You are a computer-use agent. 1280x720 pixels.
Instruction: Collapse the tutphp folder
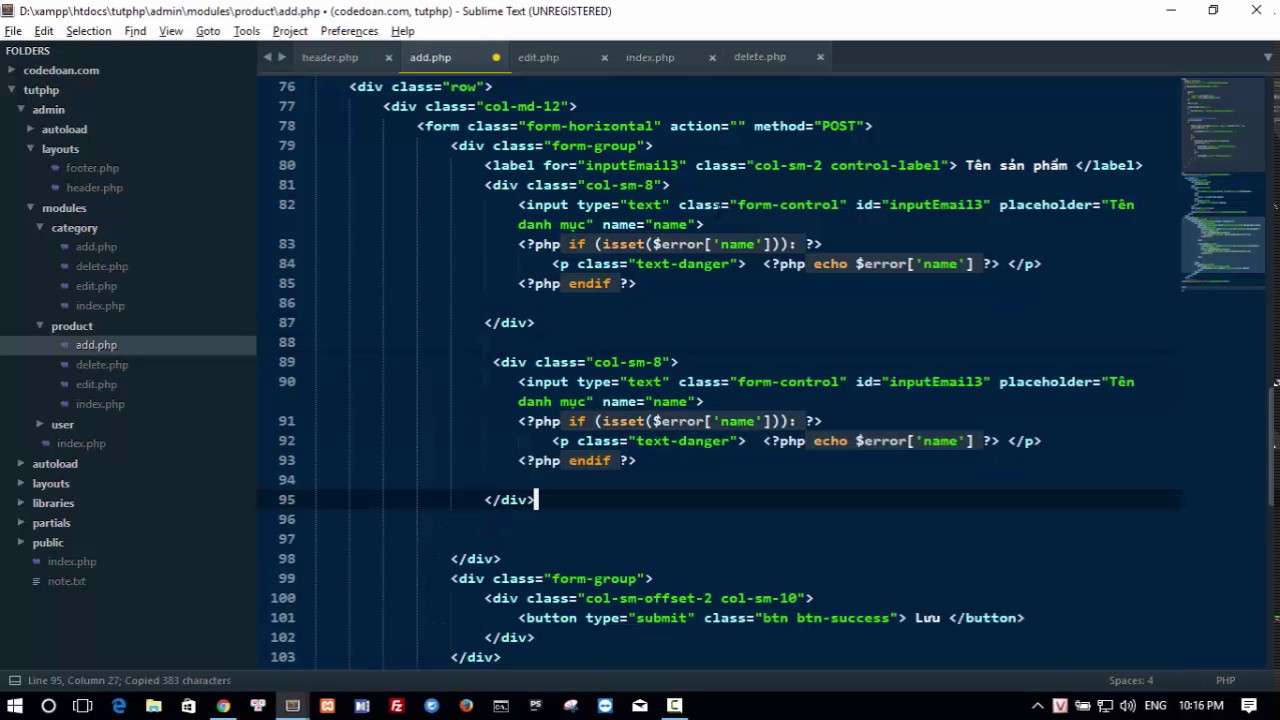(x=12, y=90)
